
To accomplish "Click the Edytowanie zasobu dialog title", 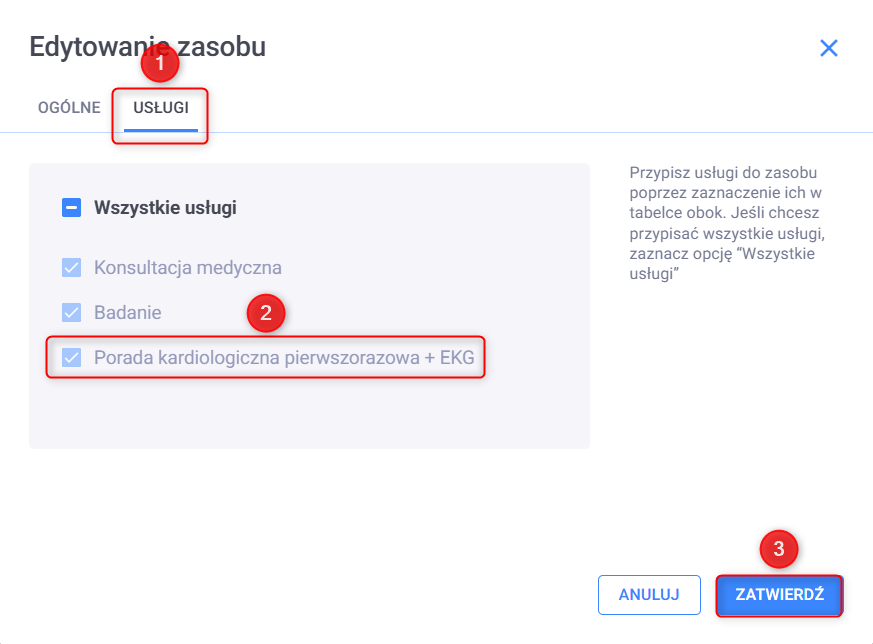I will point(147,46).
